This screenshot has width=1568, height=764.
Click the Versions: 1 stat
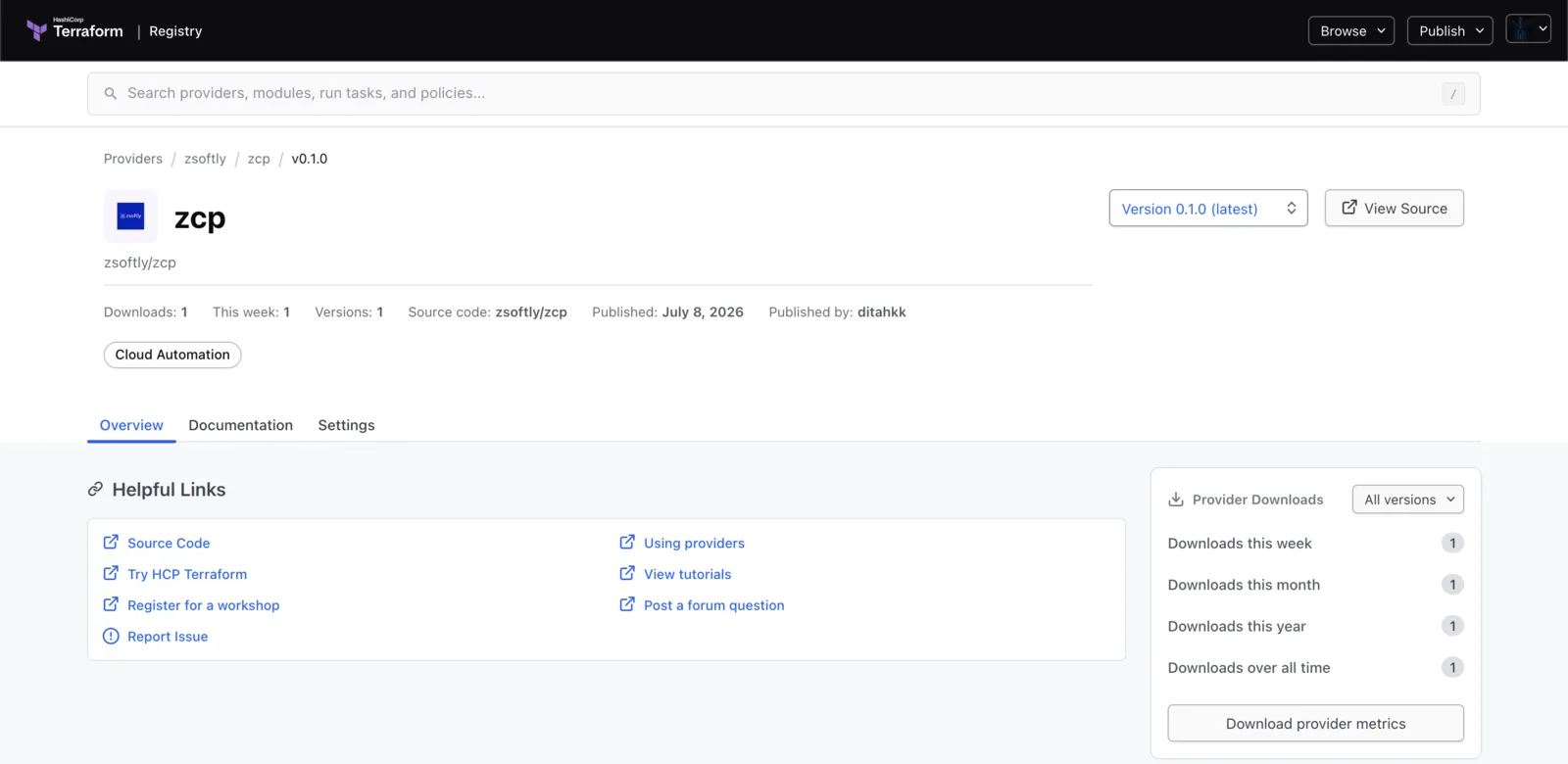point(349,312)
